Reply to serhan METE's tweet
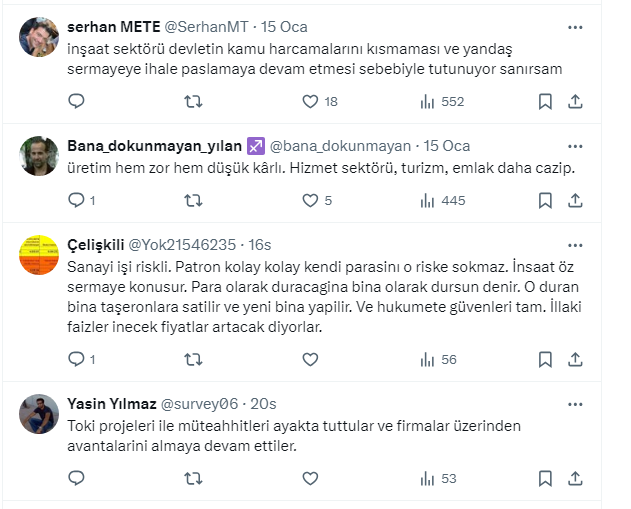 tap(77, 101)
